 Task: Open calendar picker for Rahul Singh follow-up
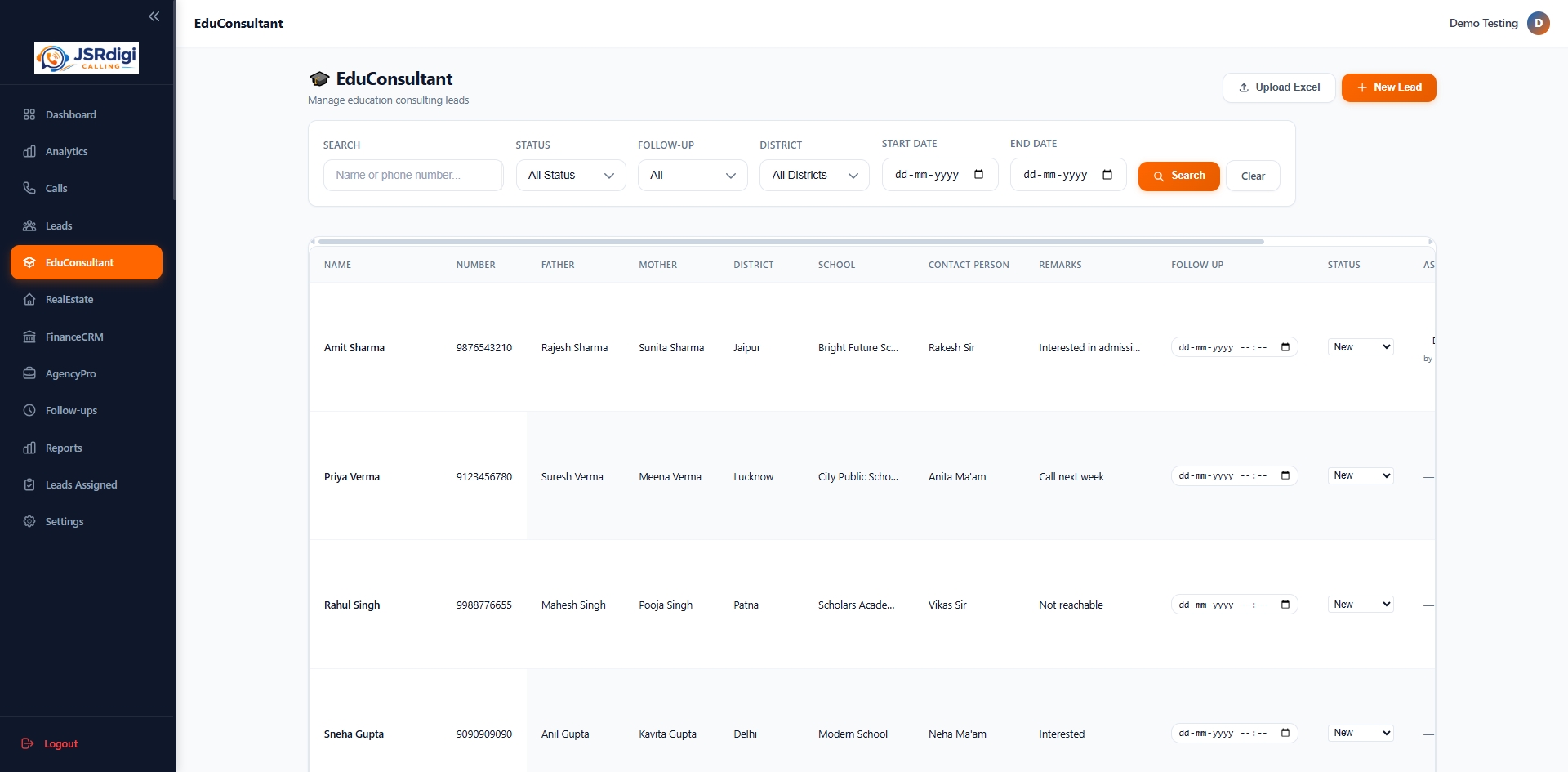click(x=1285, y=605)
